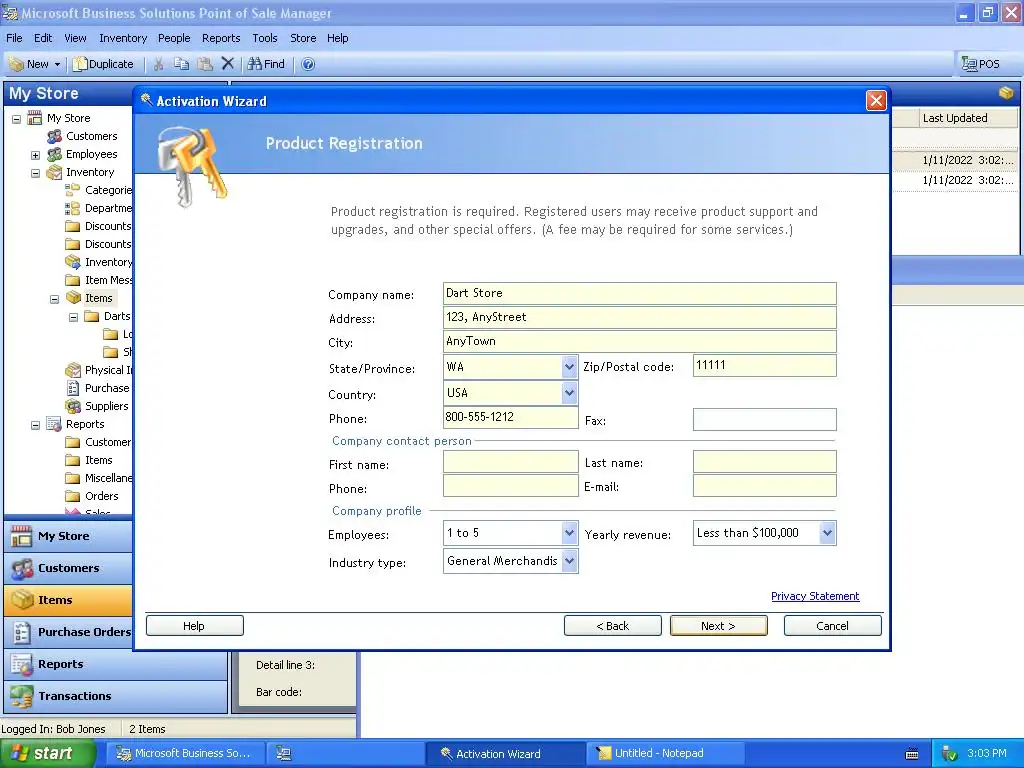Switch to Microsoft Business So... taskbar item

(187, 754)
